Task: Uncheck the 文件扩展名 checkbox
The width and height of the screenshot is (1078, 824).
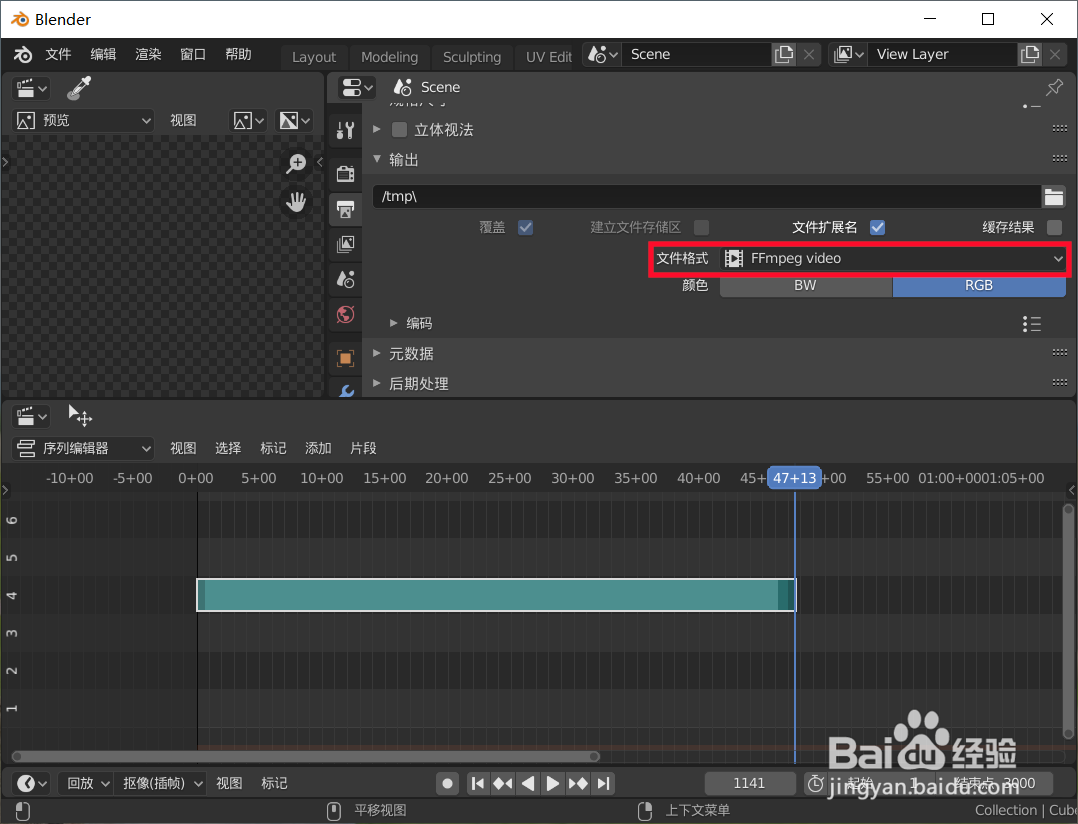Action: [877, 227]
